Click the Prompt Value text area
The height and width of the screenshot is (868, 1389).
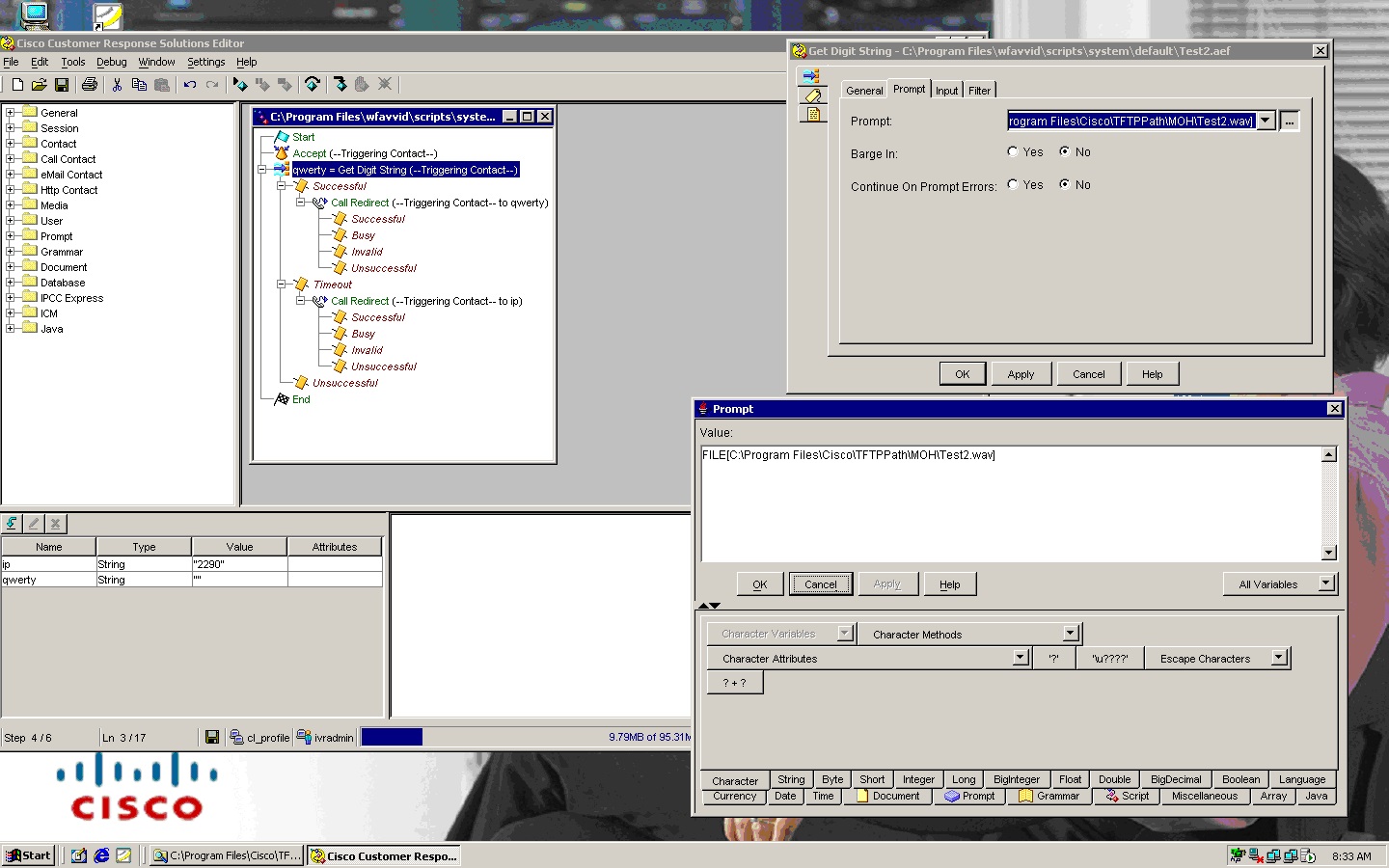(1011, 503)
